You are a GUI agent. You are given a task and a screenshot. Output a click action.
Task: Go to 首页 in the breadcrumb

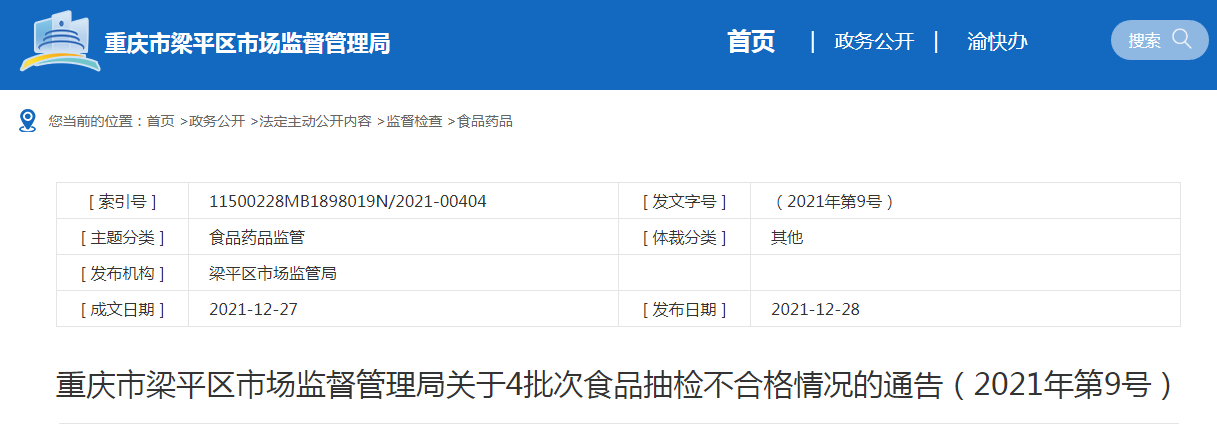160,121
